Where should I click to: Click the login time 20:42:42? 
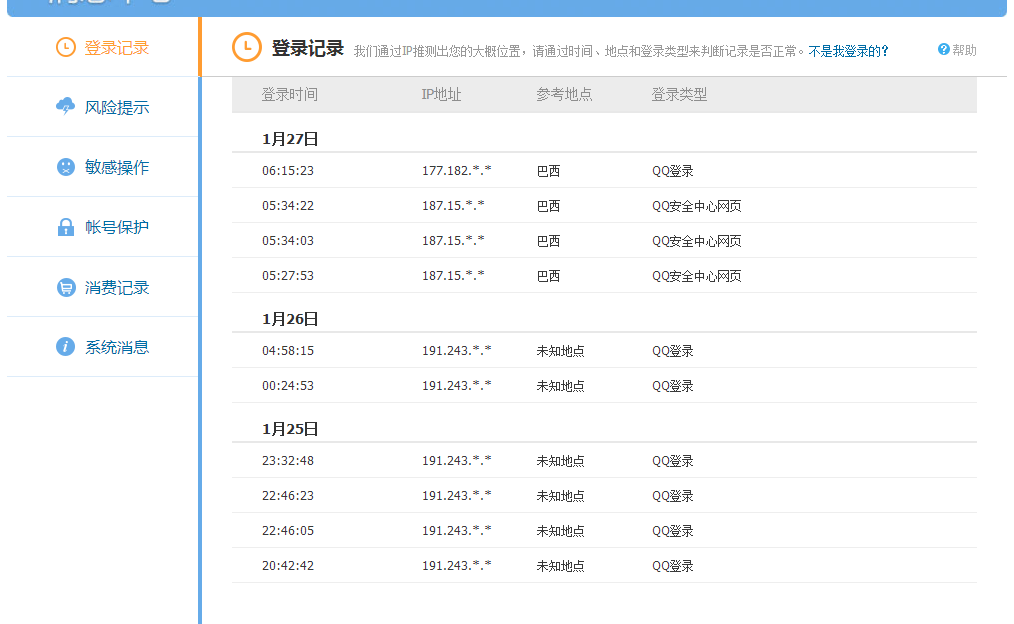coord(288,565)
